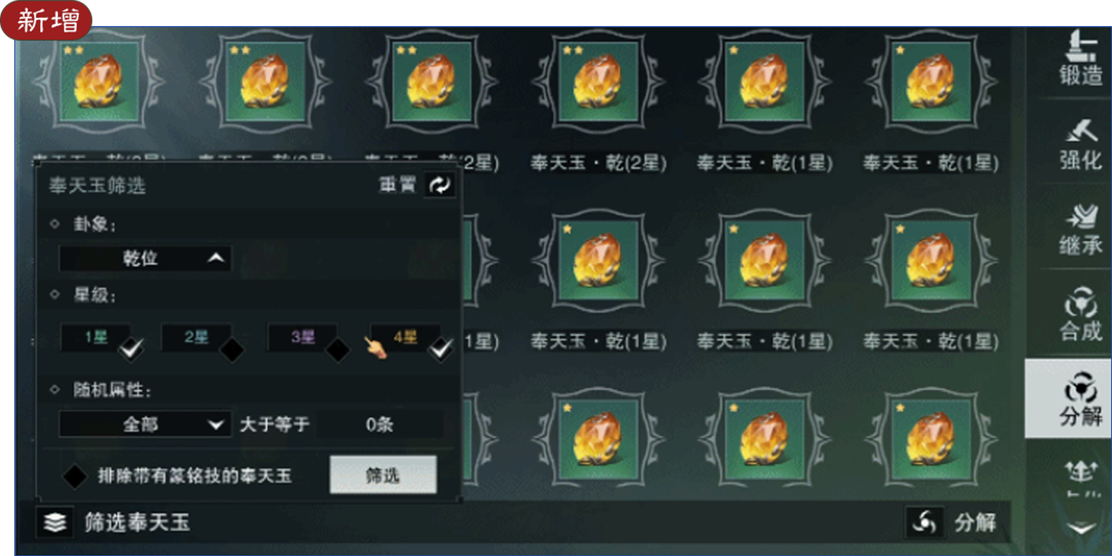Click the 分解 decompose button at bottom
This screenshot has width=1112, height=556.
[975, 523]
